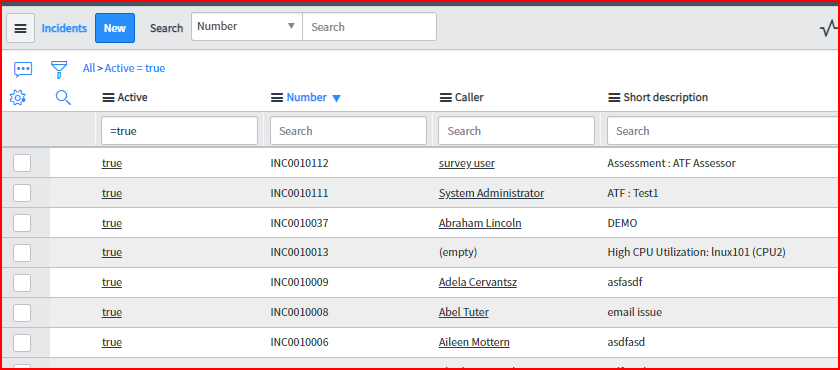This screenshot has height=370, width=840.
Task: Open the list controls hamburger menu
Action: point(20,28)
